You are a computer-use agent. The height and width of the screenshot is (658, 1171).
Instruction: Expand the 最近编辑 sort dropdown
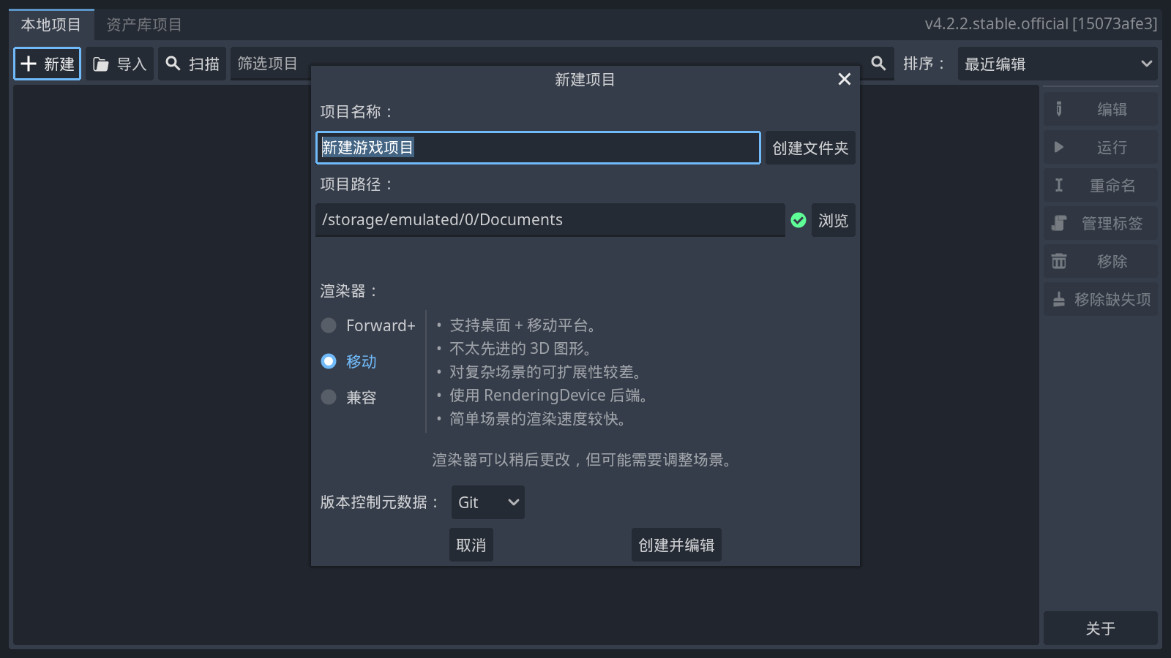1058,64
